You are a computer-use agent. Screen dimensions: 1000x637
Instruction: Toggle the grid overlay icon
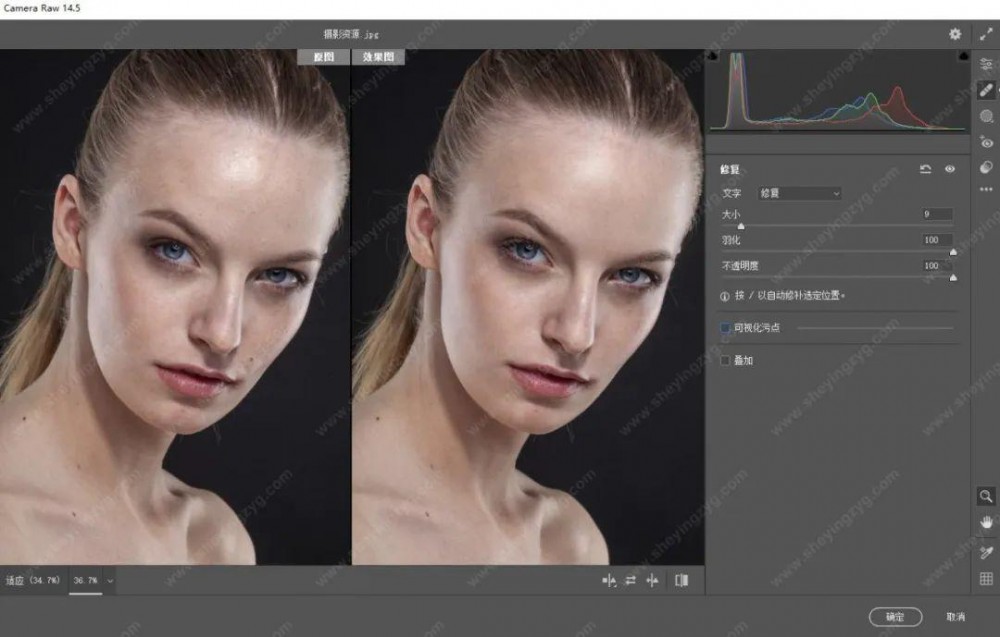[x=986, y=578]
